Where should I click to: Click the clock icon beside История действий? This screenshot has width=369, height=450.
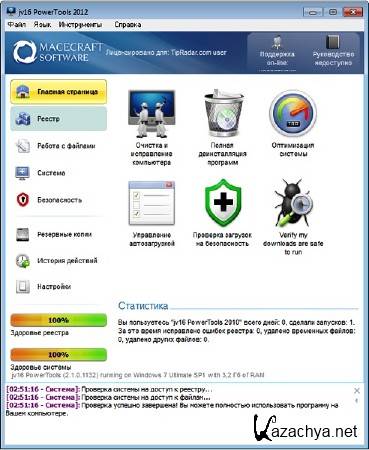tap(23, 261)
